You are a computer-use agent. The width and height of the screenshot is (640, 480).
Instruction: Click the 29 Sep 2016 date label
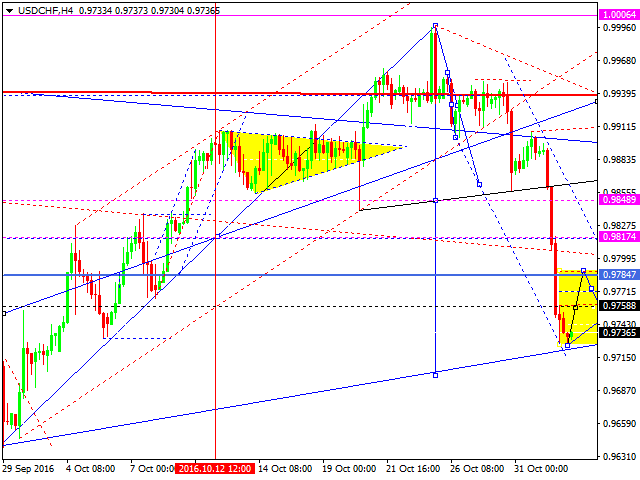click(x=28, y=469)
